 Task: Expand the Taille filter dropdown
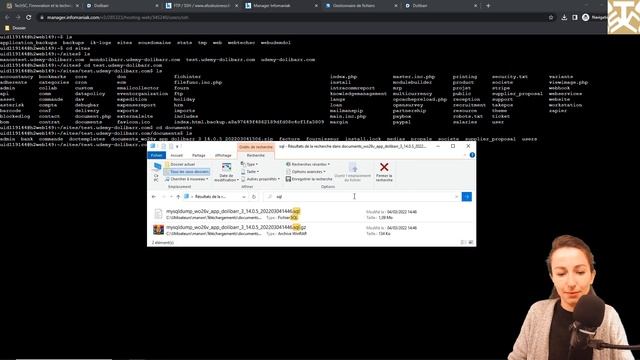[x=250, y=171]
